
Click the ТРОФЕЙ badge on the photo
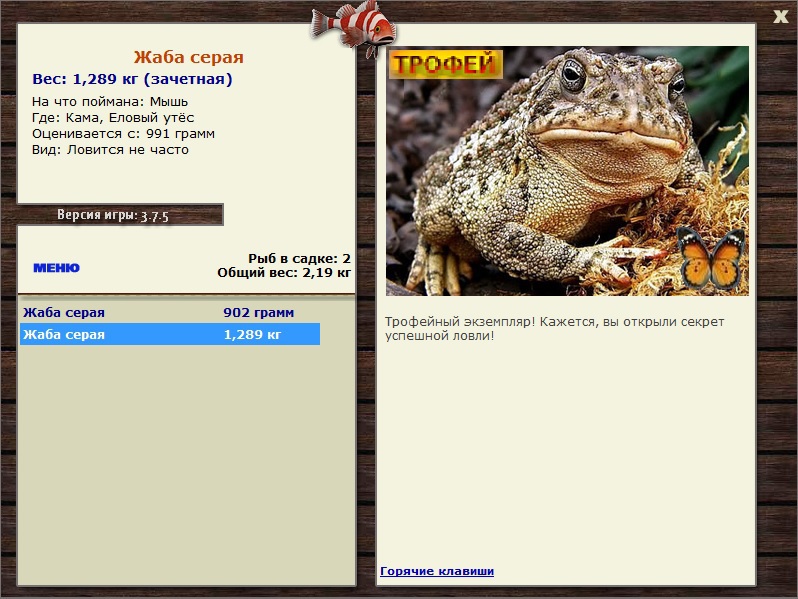click(444, 65)
